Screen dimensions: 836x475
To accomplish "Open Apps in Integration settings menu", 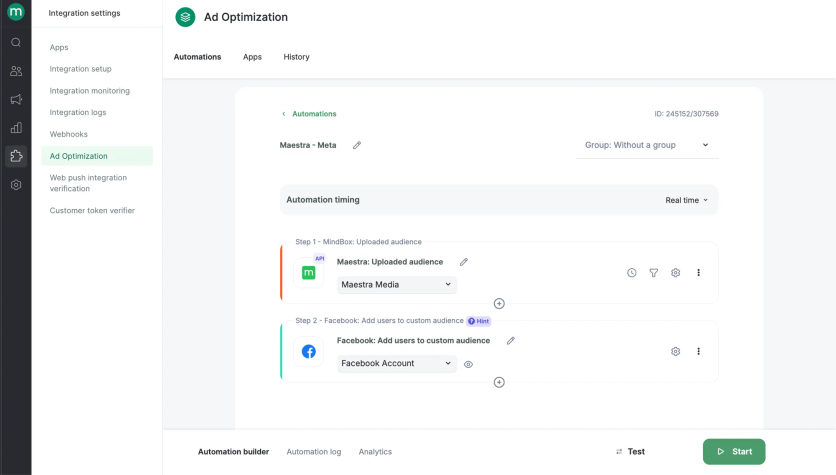I will pyautogui.click(x=59, y=47).
